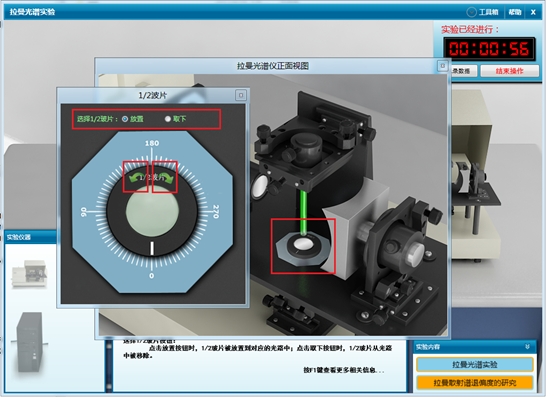Viewport: 546px width, 397px height.
Task: Click the 270 scale label on the dial
Action: tap(216, 211)
